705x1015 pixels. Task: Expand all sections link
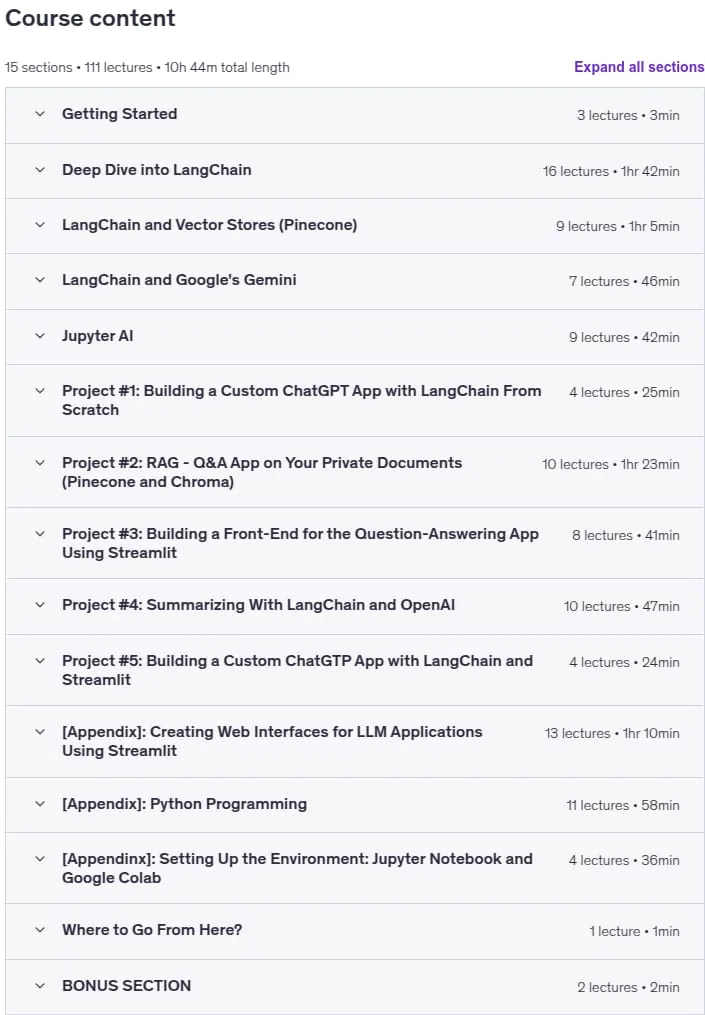[639, 67]
